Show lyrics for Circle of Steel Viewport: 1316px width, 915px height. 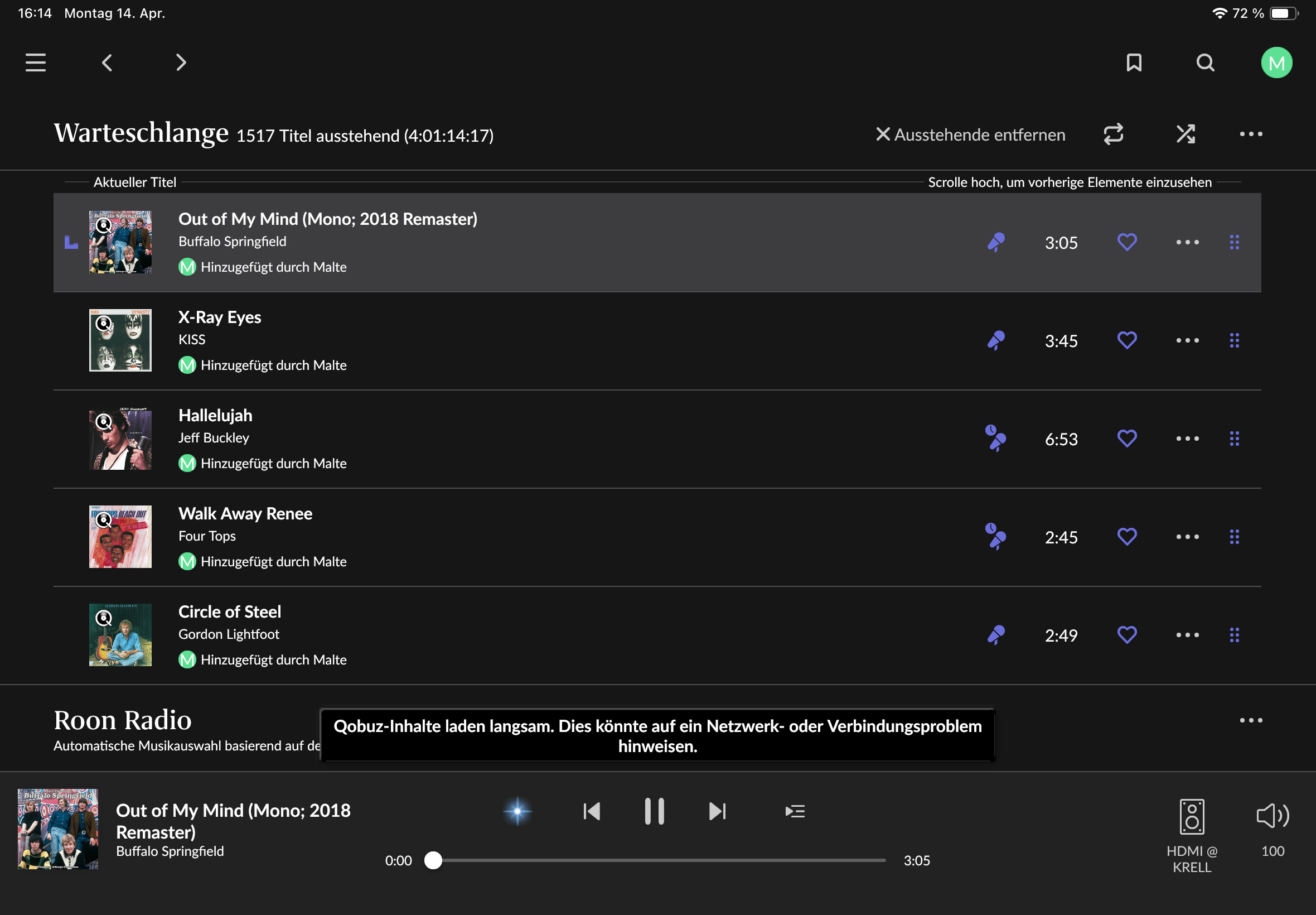click(x=996, y=635)
